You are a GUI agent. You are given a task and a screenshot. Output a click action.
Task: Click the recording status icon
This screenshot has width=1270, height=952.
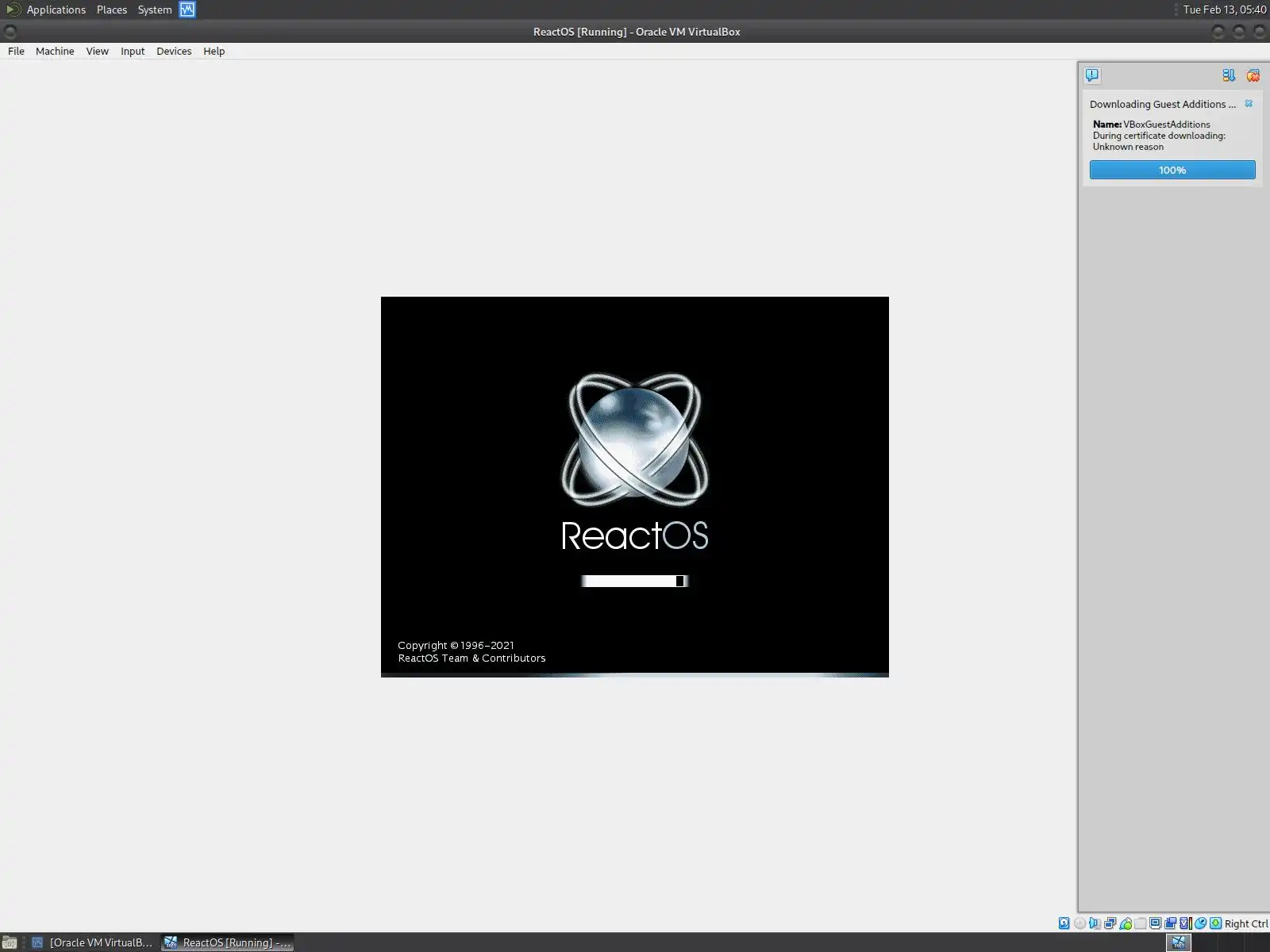1171,923
